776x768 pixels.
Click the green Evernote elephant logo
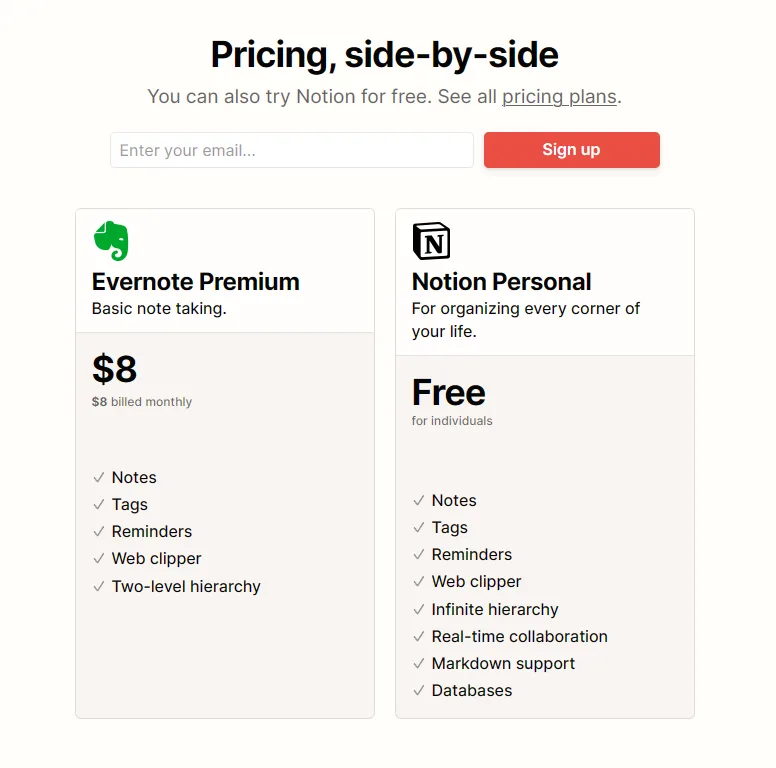(111, 241)
